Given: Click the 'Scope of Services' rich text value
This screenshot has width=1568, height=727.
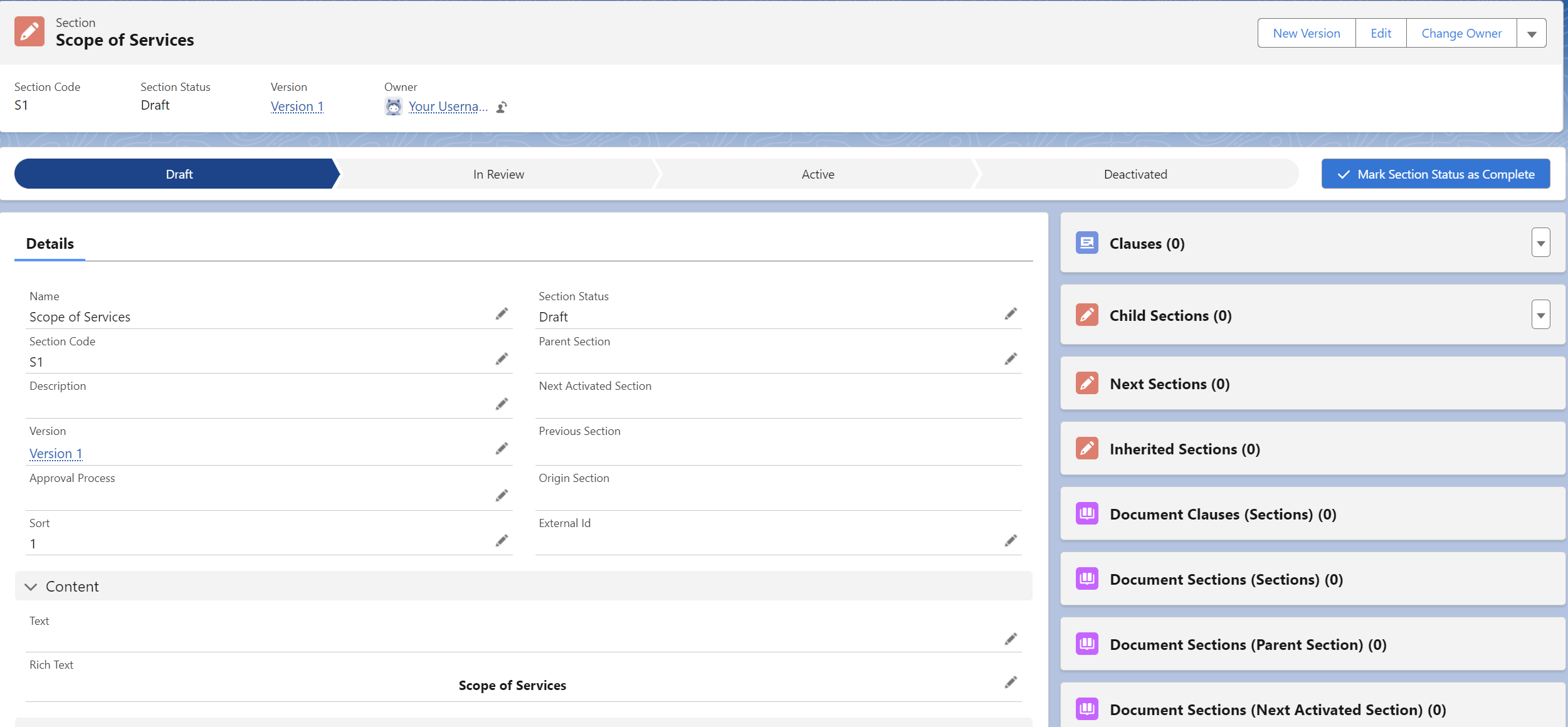Looking at the screenshot, I should coord(512,685).
